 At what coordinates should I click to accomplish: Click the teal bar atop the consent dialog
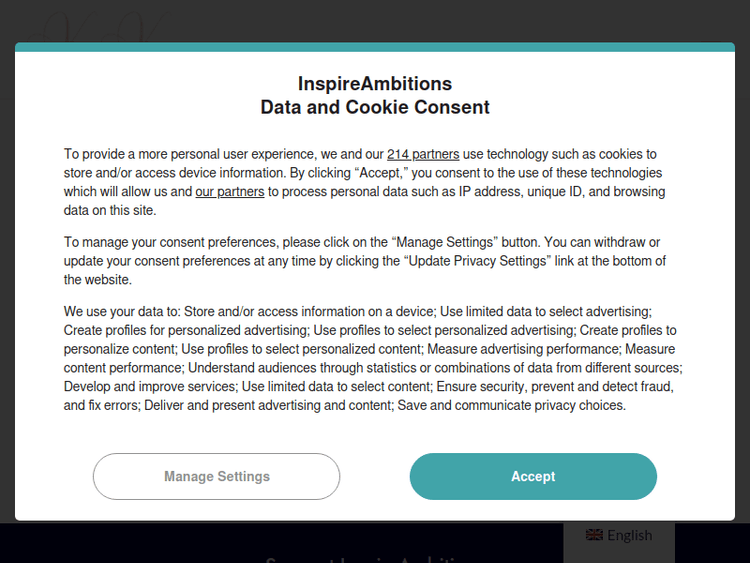point(375,46)
